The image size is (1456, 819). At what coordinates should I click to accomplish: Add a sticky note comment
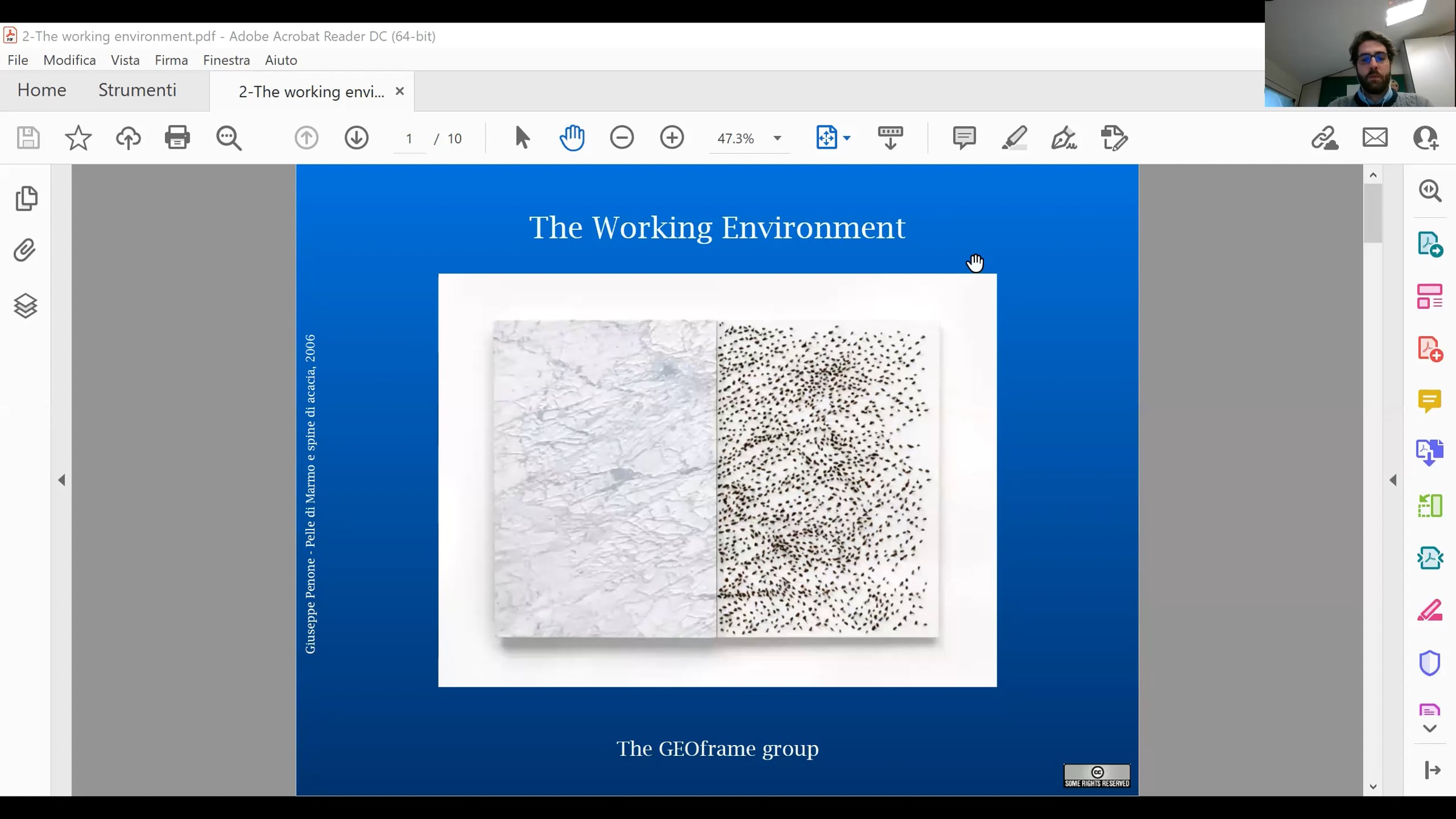pos(964,138)
